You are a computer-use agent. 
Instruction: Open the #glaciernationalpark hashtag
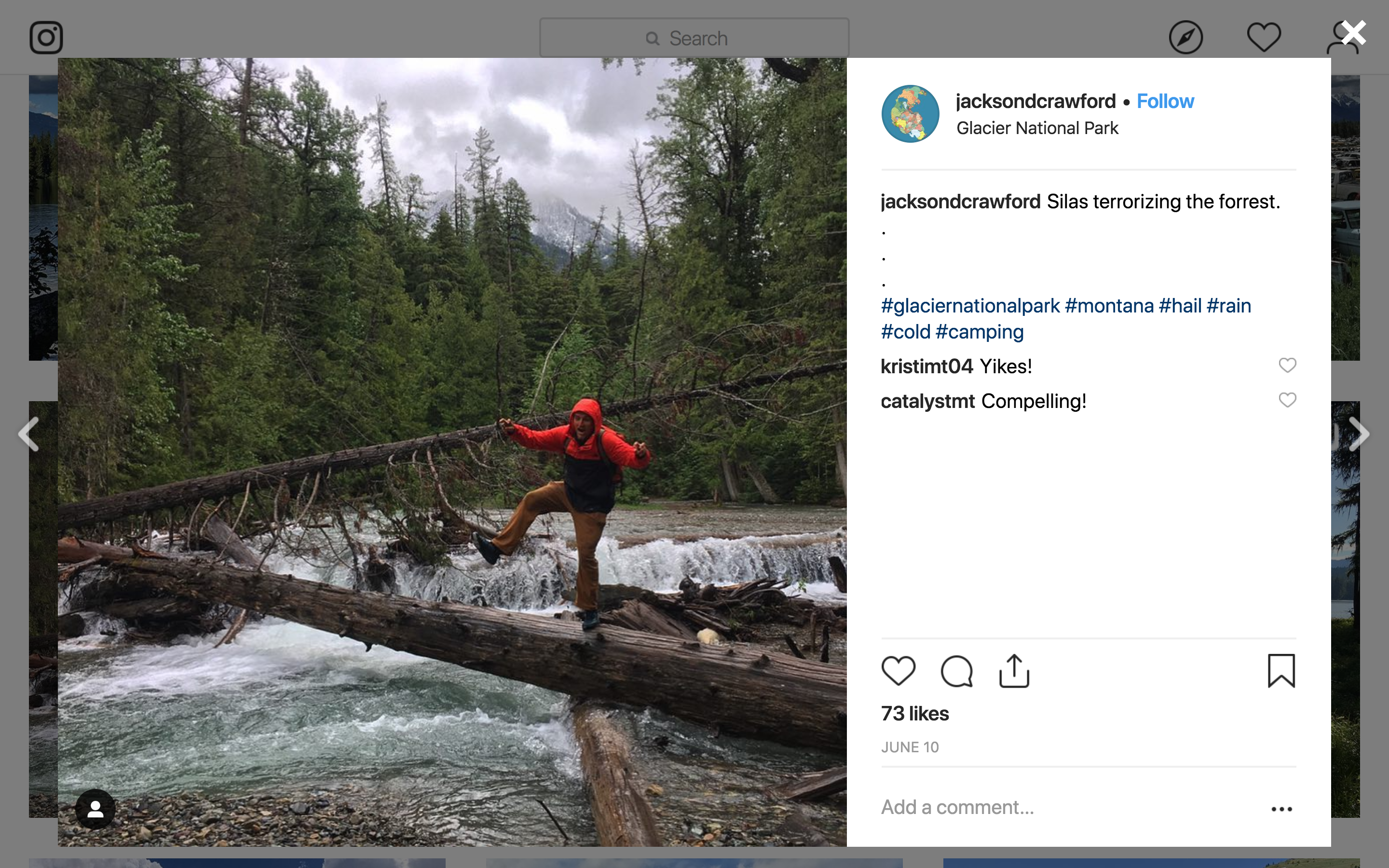(970, 305)
